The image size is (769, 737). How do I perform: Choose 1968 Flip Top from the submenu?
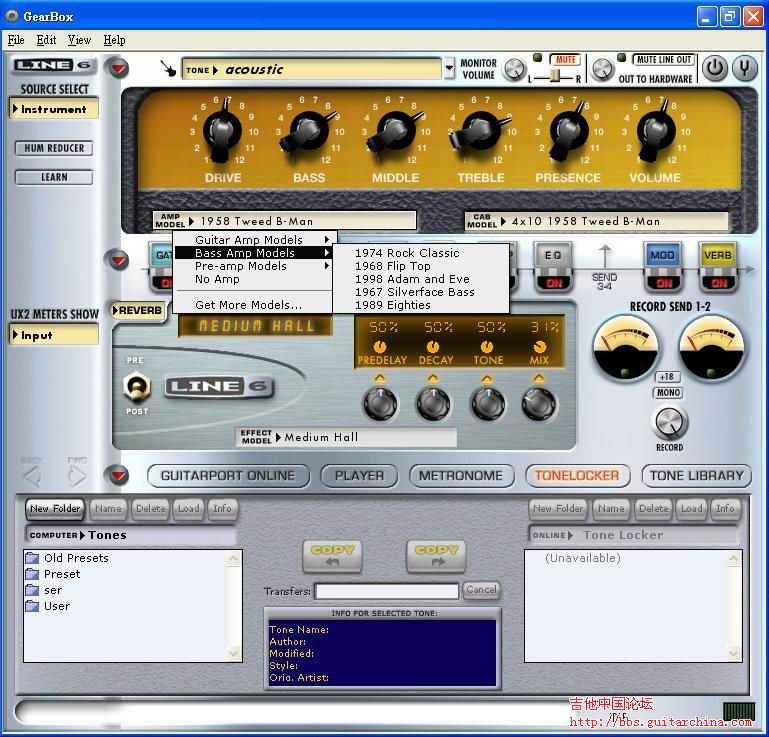pos(392,266)
